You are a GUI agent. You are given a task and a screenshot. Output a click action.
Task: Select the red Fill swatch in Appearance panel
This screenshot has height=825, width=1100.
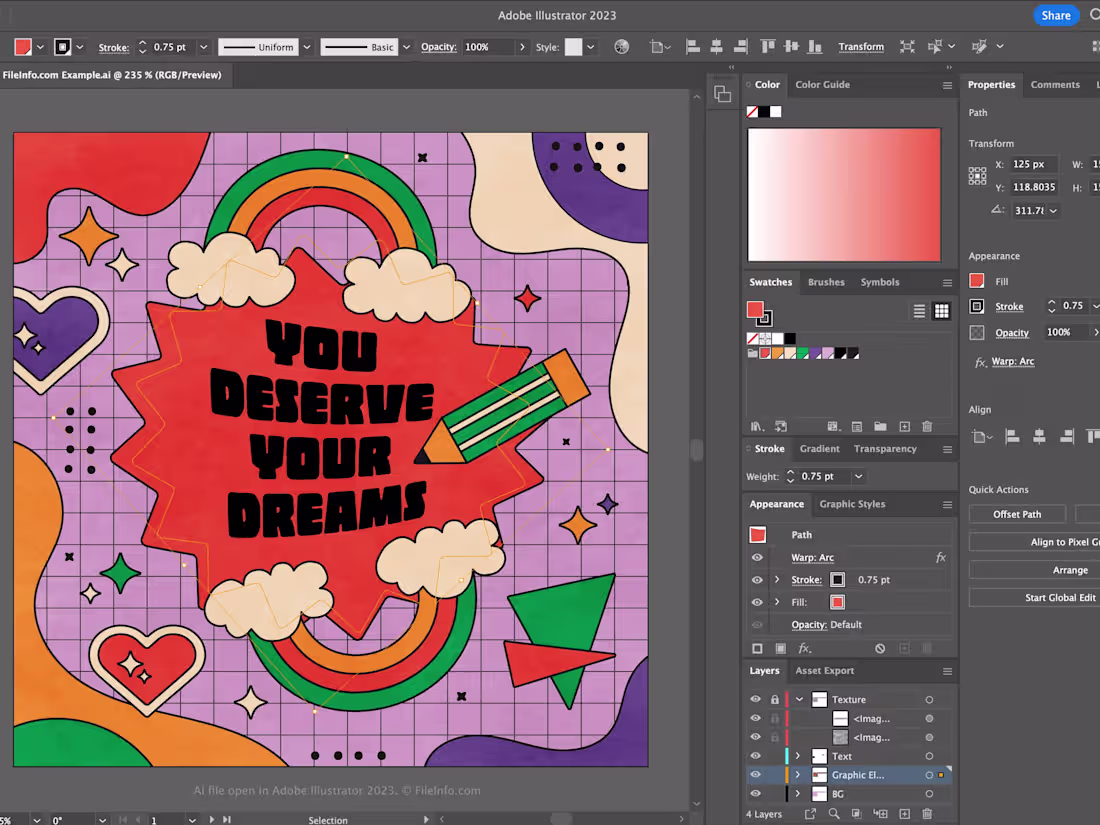coord(838,601)
